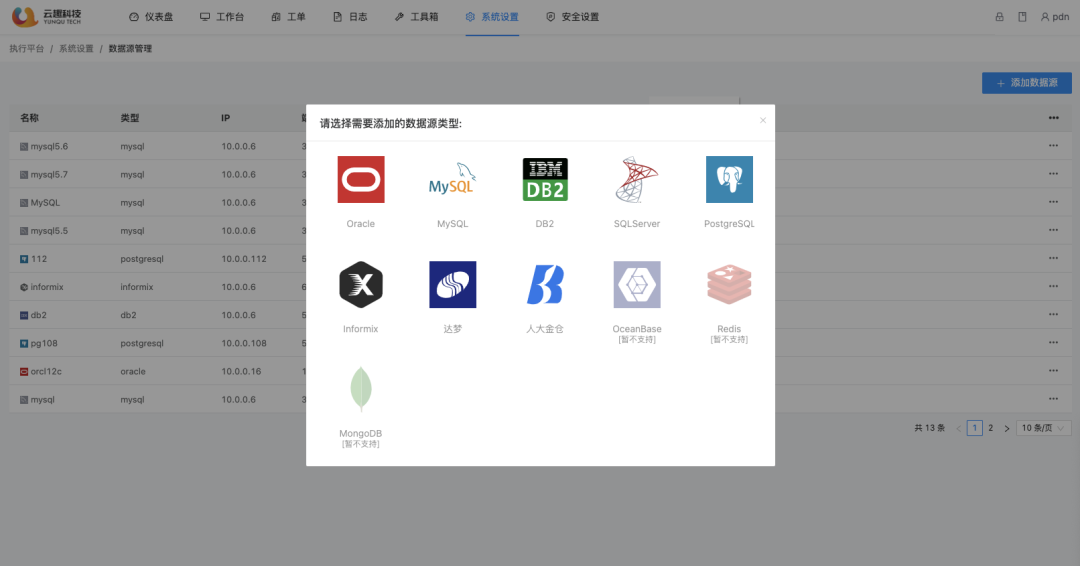Select the PostgreSQL elephant icon
Viewport: 1080px width, 566px height.
(x=729, y=180)
